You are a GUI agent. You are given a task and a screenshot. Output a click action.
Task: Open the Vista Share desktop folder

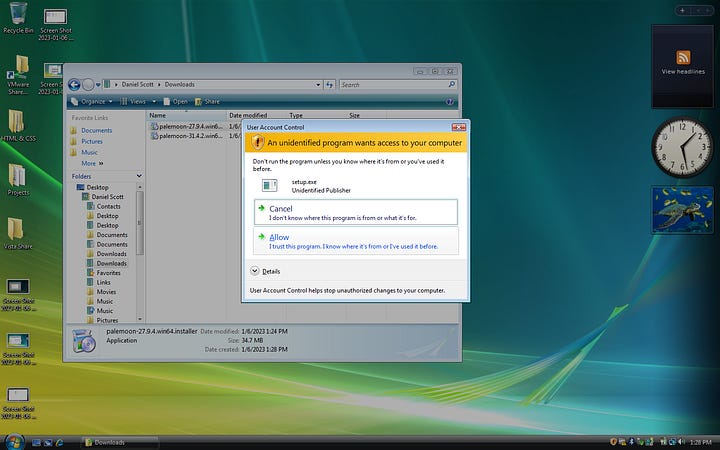17,233
